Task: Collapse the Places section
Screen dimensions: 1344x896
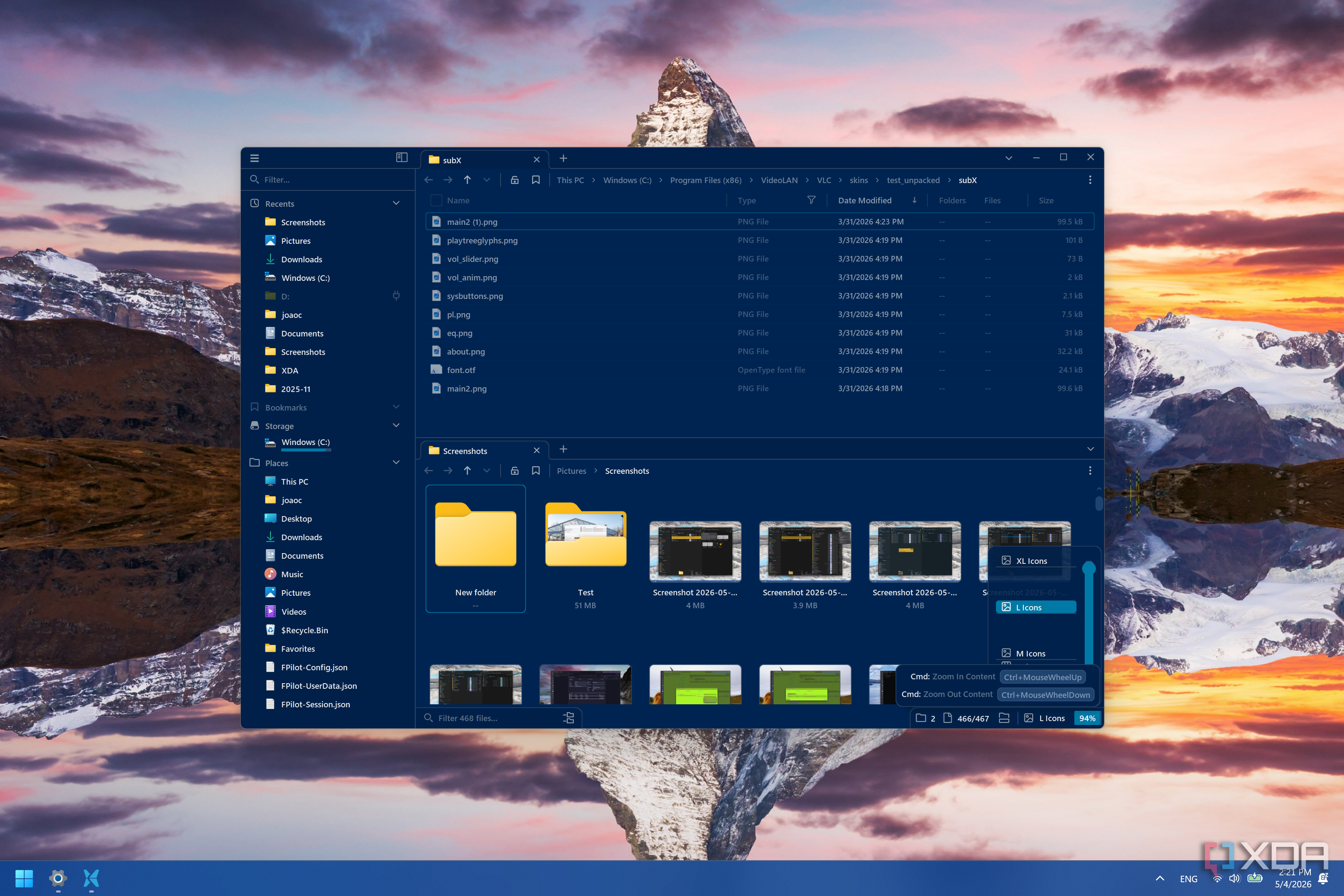Action: (x=396, y=463)
